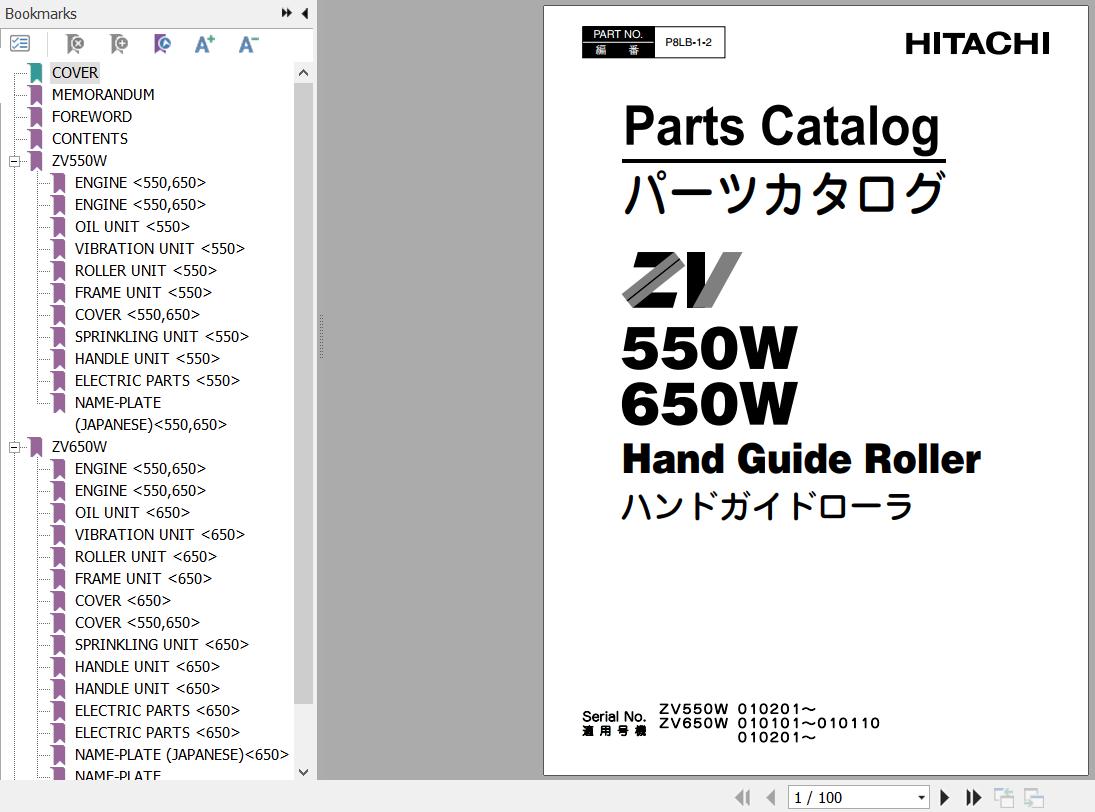Image resolution: width=1095 pixels, height=812 pixels.
Task: Collapse the ZV650W bookmark group
Action: [14, 447]
